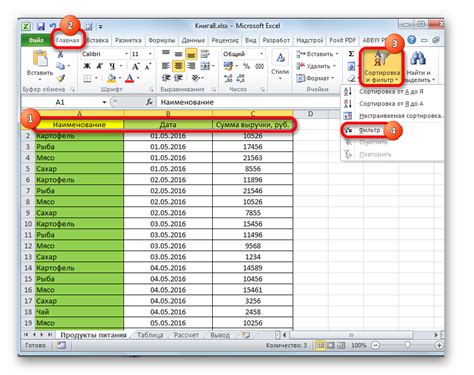Click the AutoSum sigma icon
The height and width of the screenshot is (375, 474).
(351, 54)
